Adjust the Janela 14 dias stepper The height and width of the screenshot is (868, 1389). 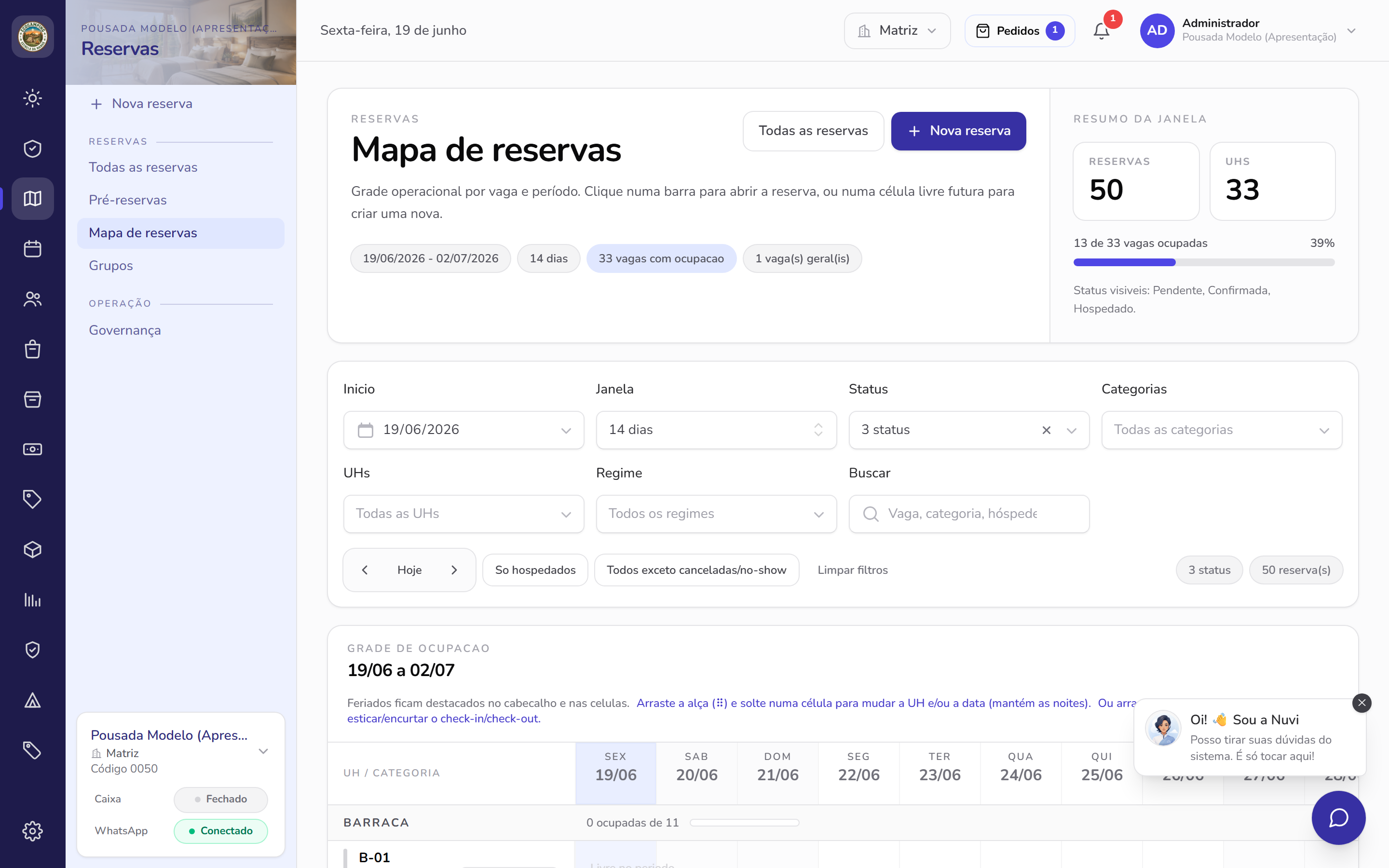pyautogui.click(x=818, y=430)
